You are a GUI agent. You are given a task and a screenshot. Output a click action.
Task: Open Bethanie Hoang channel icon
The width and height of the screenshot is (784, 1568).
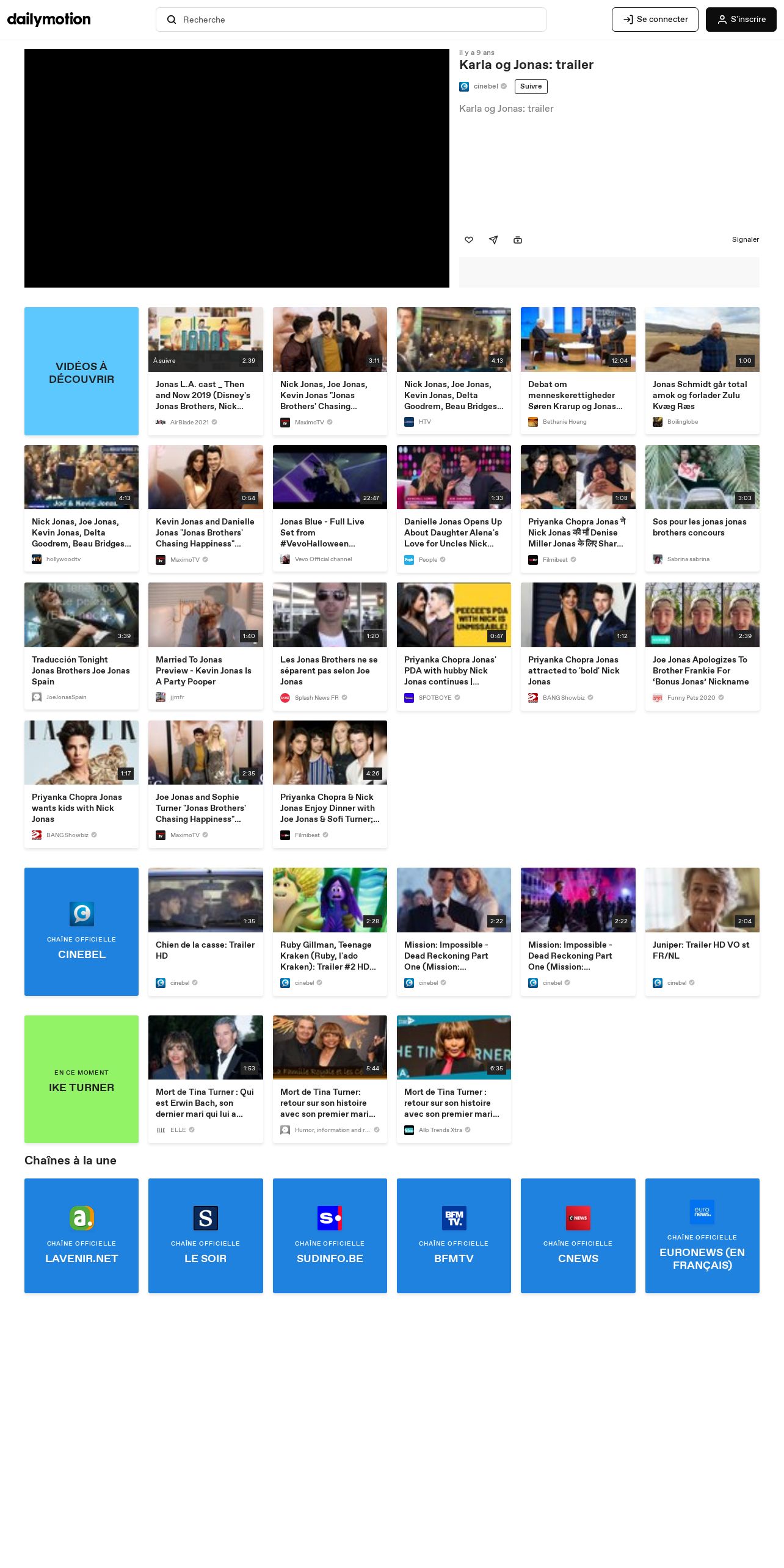pos(533,422)
